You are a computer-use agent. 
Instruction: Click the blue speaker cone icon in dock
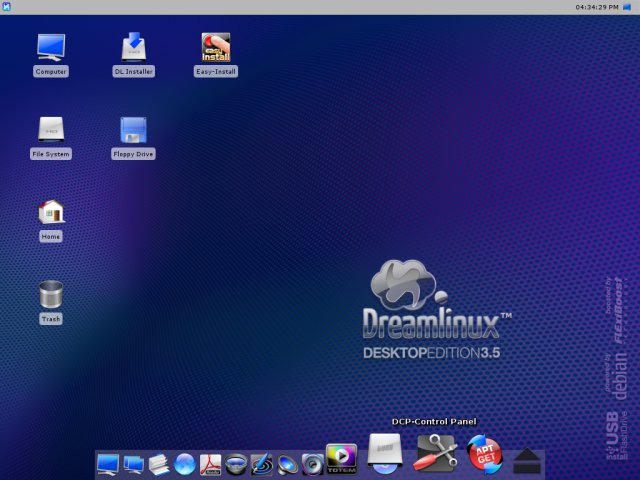pos(287,464)
